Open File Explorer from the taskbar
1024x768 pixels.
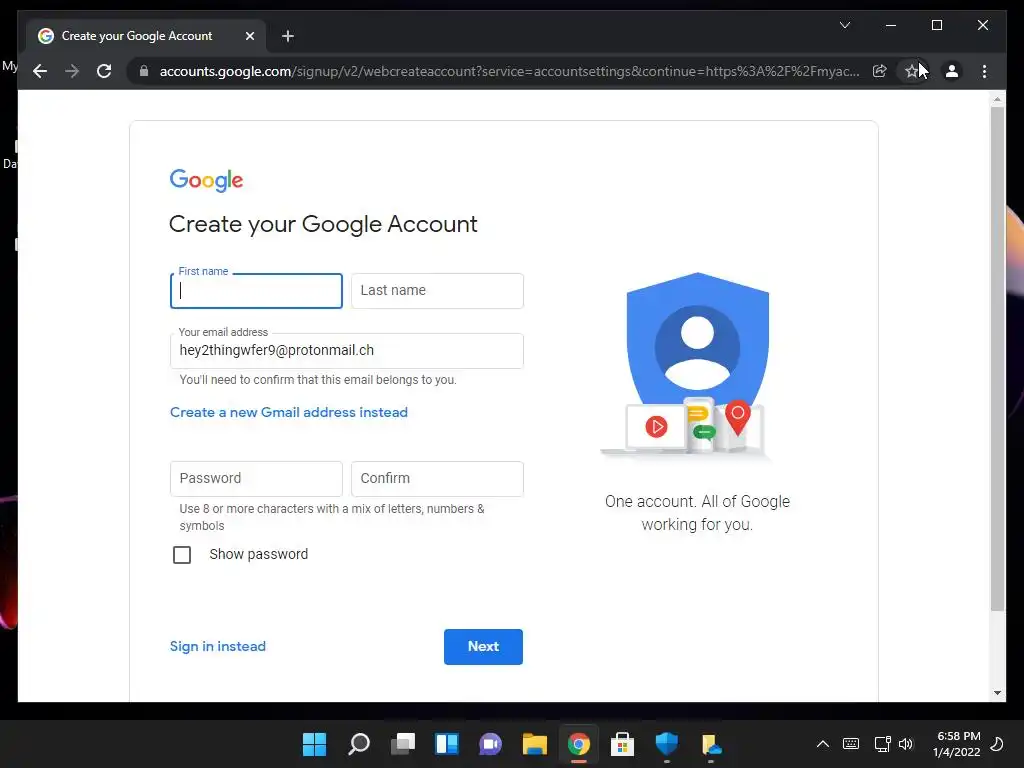pos(534,744)
